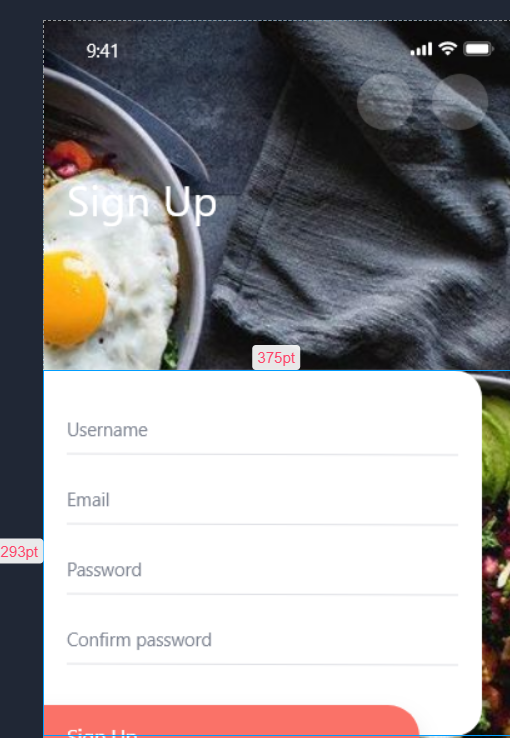Click the 9:41 clock text
Image resolution: width=510 pixels, height=738 pixels.
click(x=102, y=51)
